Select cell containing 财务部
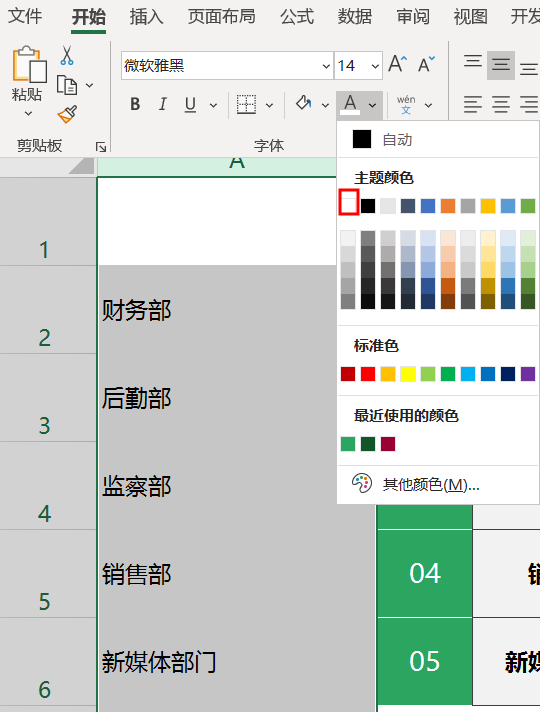 217,310
